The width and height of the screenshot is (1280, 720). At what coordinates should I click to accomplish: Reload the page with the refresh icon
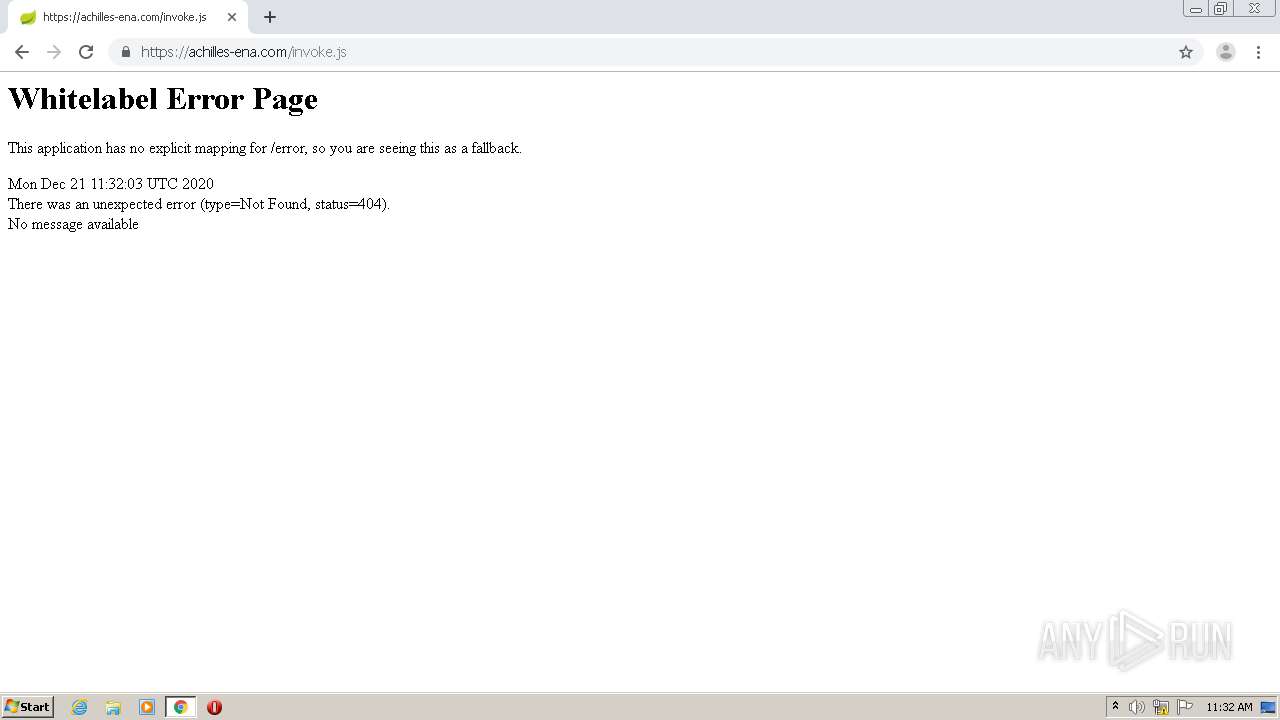(x=86, y=52)
